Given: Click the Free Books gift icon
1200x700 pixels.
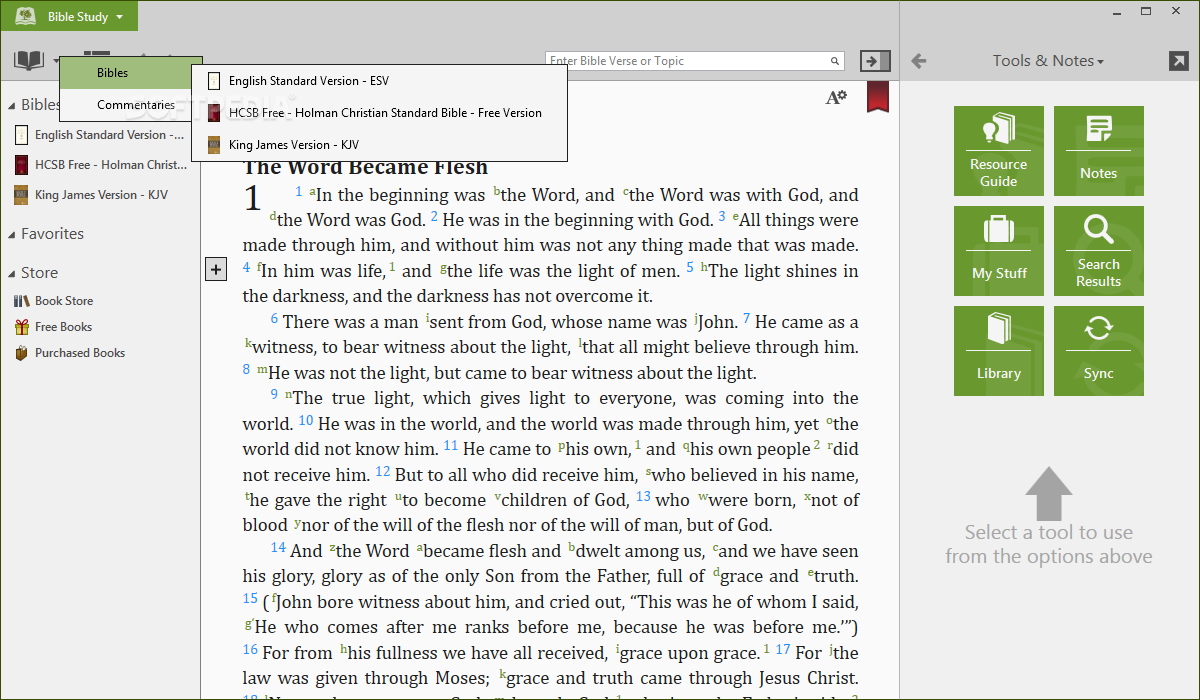Looking at the screenshot, I should pos(21,327).
